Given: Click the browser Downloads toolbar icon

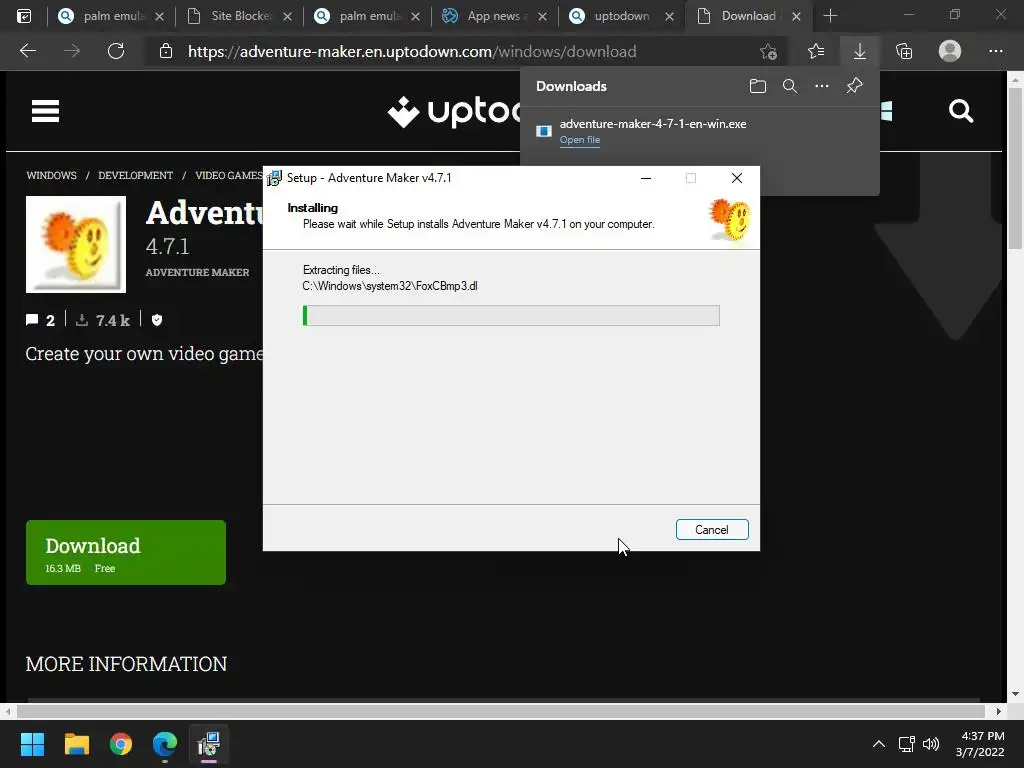Looking at the screenshot, I should 859,51.
